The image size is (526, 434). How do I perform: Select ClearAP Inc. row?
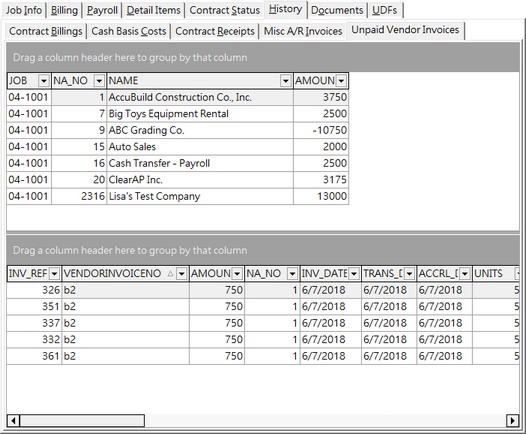(x=178, y=180)
